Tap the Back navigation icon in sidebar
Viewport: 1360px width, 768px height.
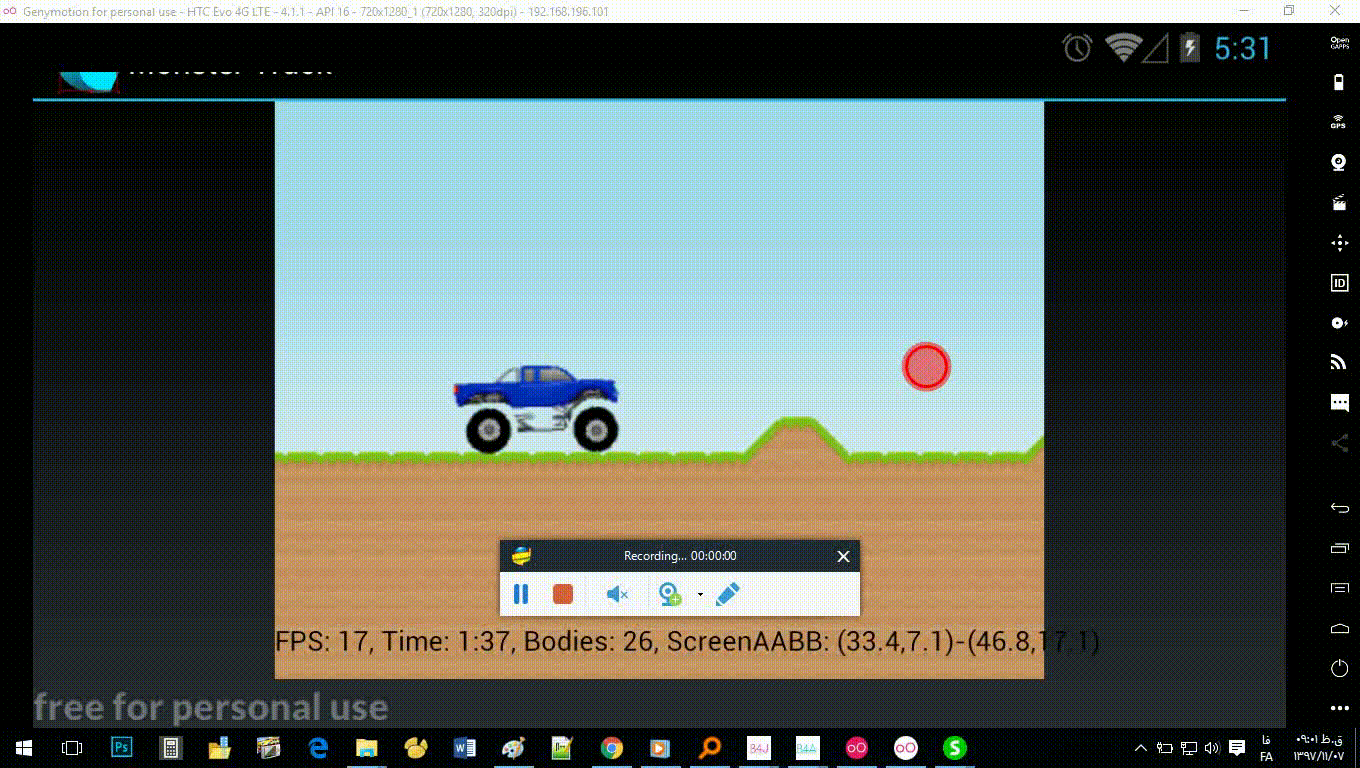[x=1338, y=508]
